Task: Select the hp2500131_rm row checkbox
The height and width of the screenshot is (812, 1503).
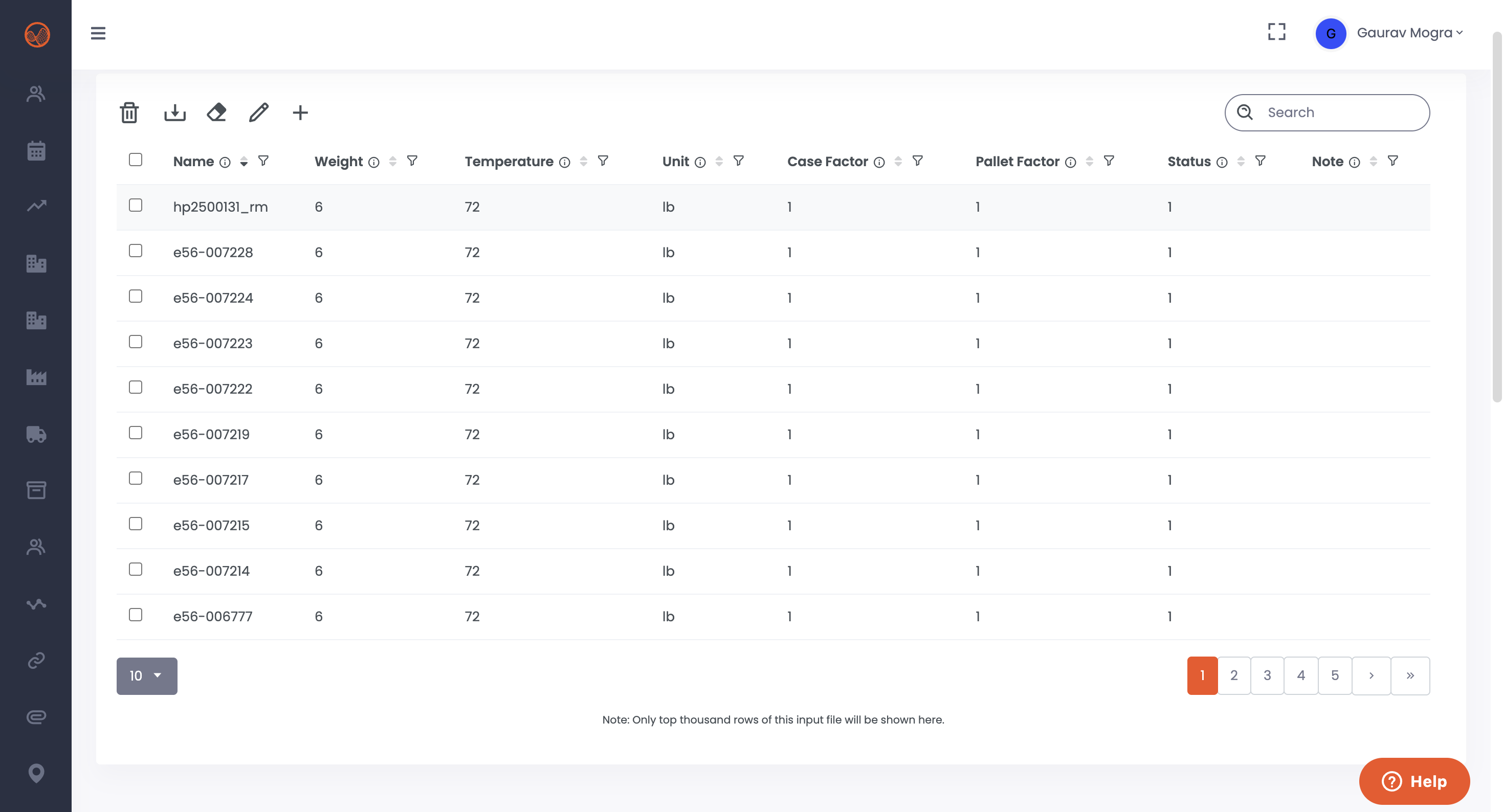Action: (136, 206)
